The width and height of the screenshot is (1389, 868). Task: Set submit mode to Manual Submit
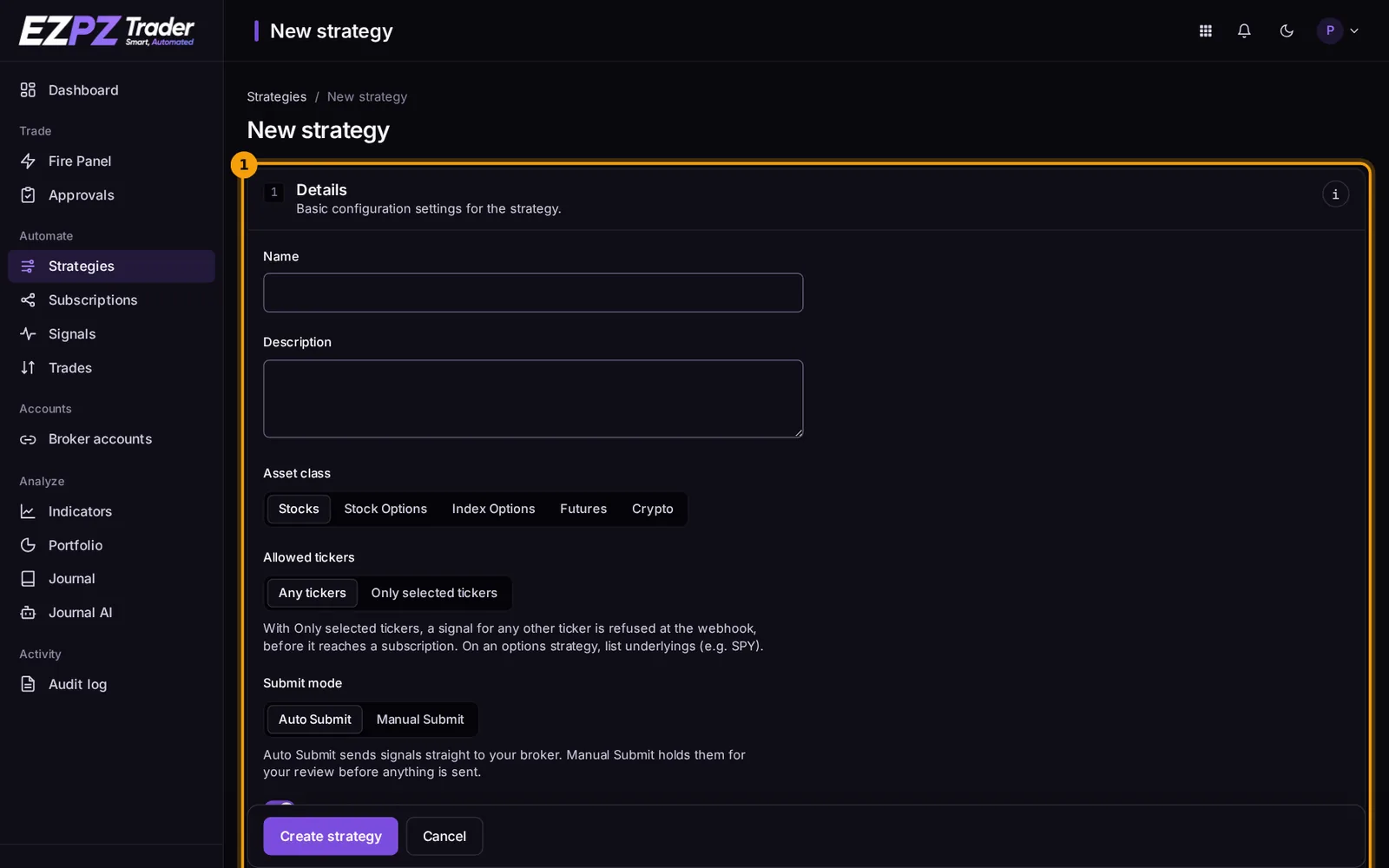420,720
